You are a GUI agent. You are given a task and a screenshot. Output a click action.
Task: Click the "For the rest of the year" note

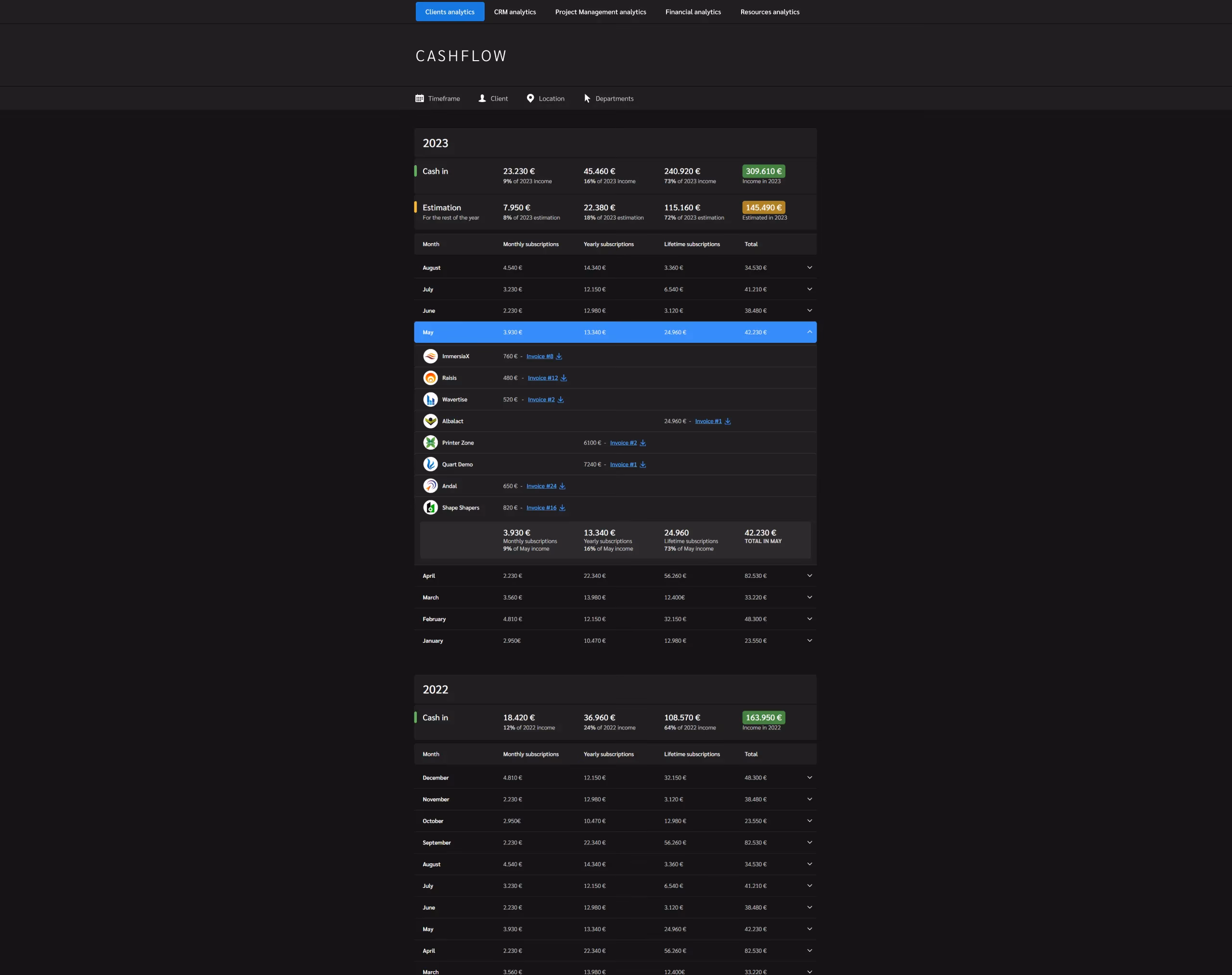(451, 218)
